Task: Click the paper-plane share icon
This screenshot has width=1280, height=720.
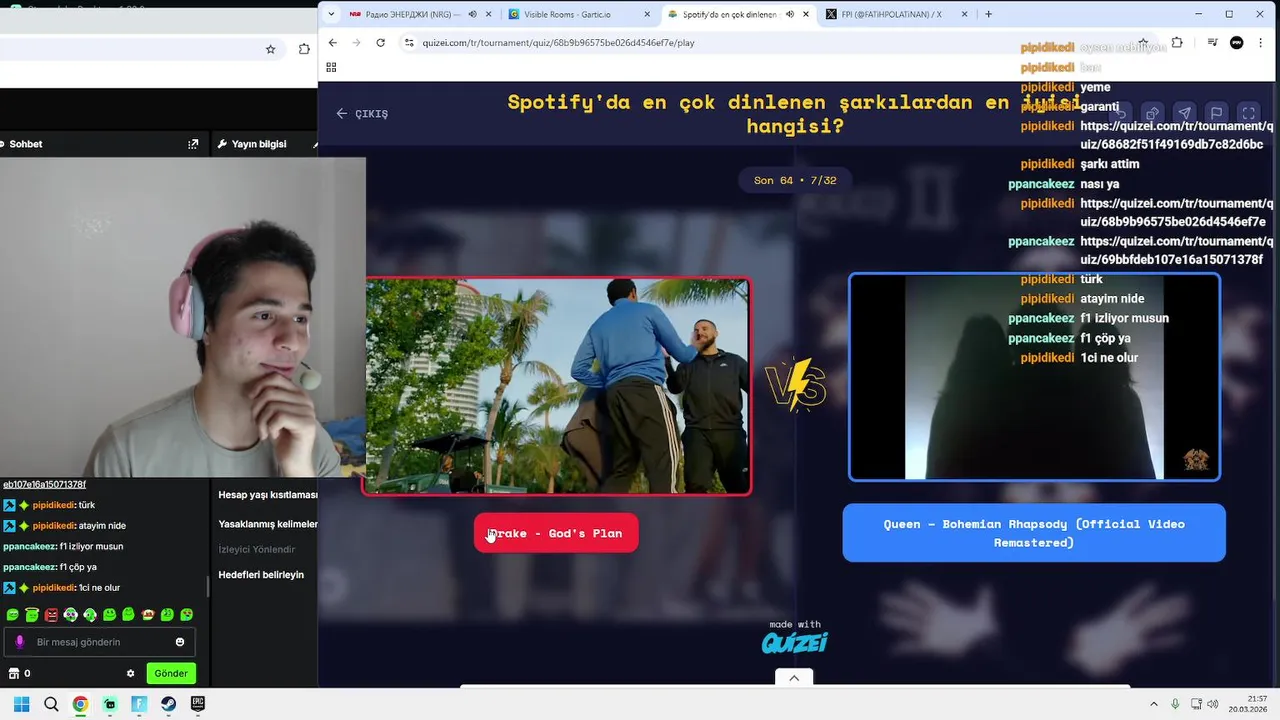Action: coord(1184,113)
